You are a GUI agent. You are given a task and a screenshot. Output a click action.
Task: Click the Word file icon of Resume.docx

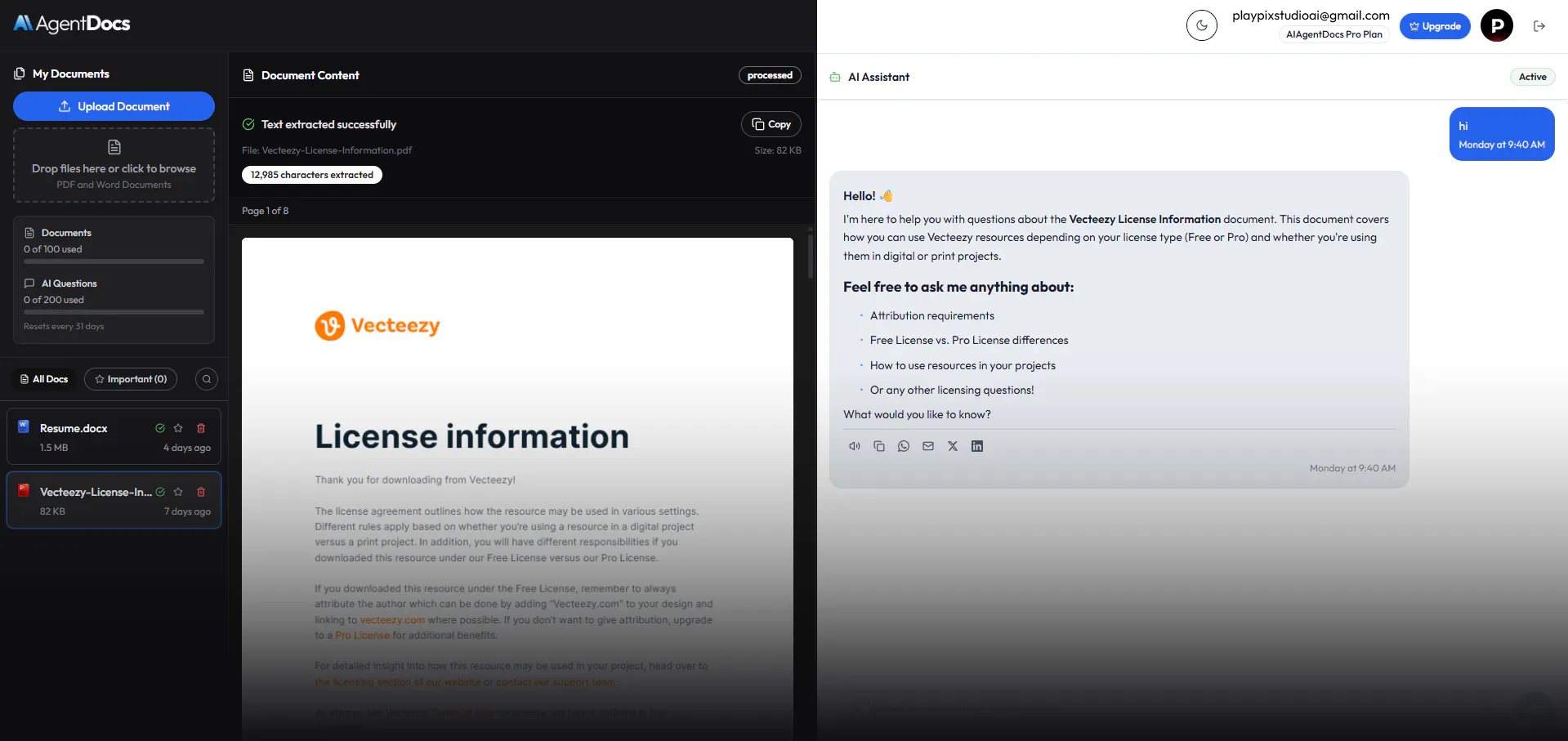coord(24,426)
